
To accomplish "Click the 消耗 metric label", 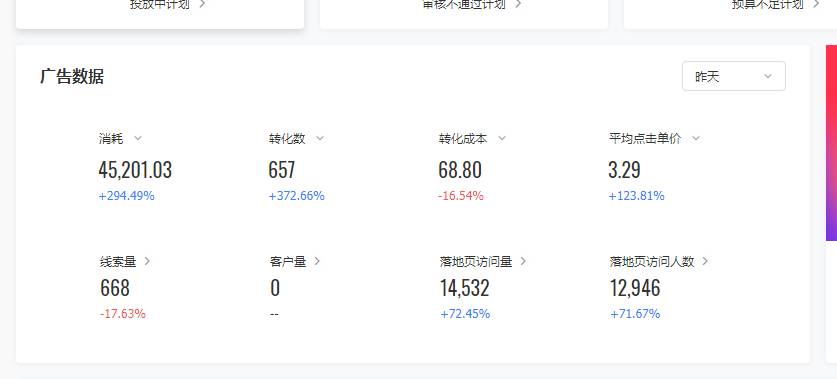I will tap(111, 139).
